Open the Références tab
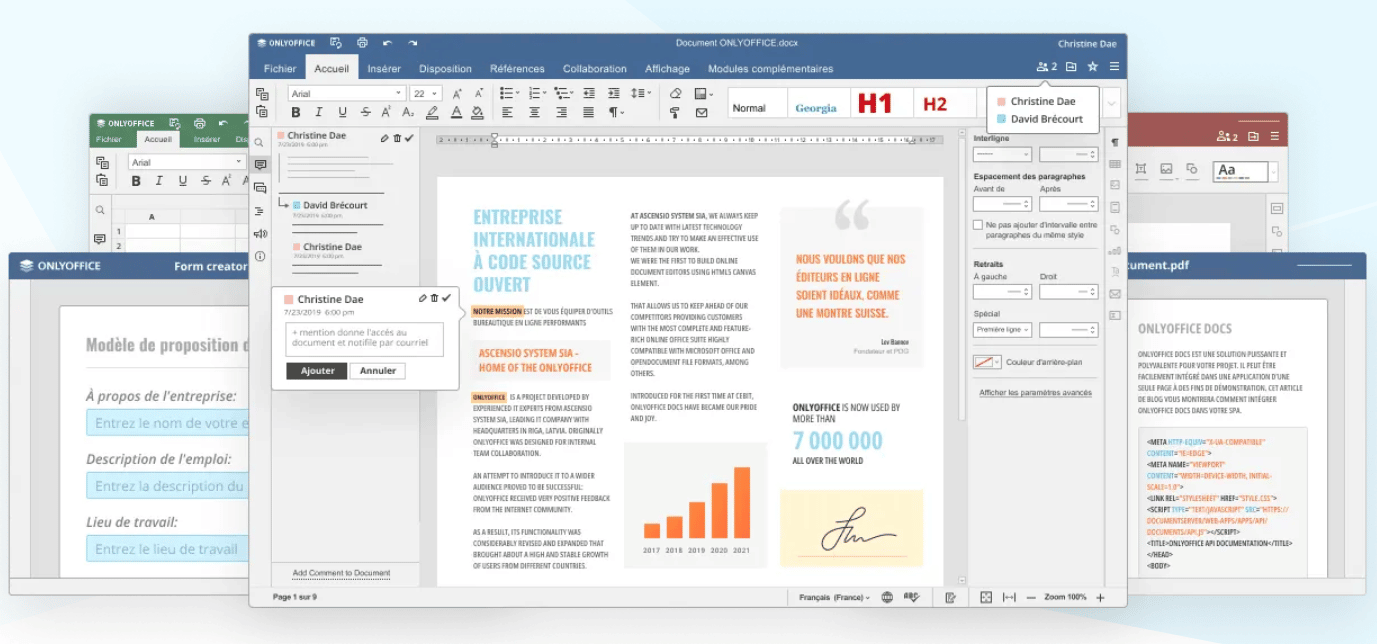Screen dimensions: 1377x644 (517, 69)
